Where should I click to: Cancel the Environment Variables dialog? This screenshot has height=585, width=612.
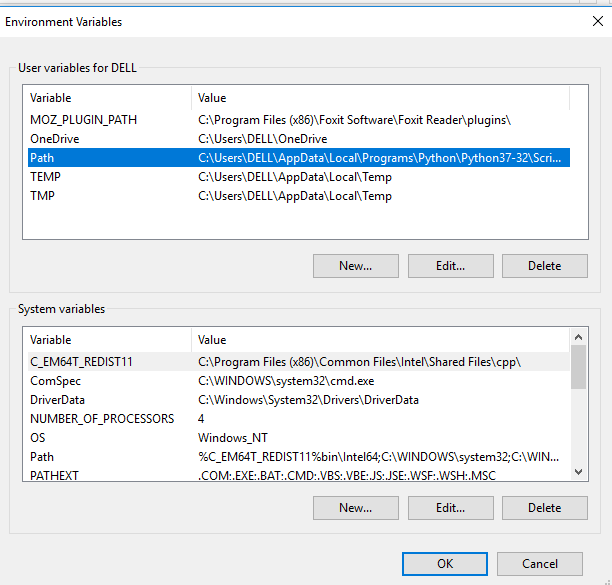tap(539, 564)
